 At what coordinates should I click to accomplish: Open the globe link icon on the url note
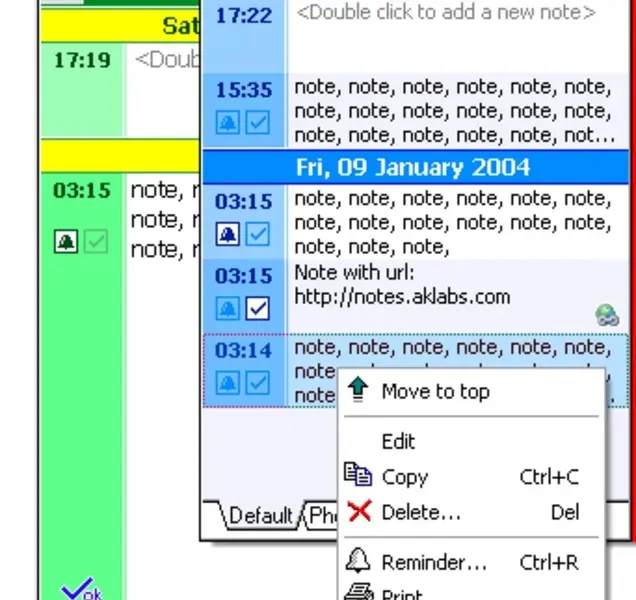(x=607, y=315)
